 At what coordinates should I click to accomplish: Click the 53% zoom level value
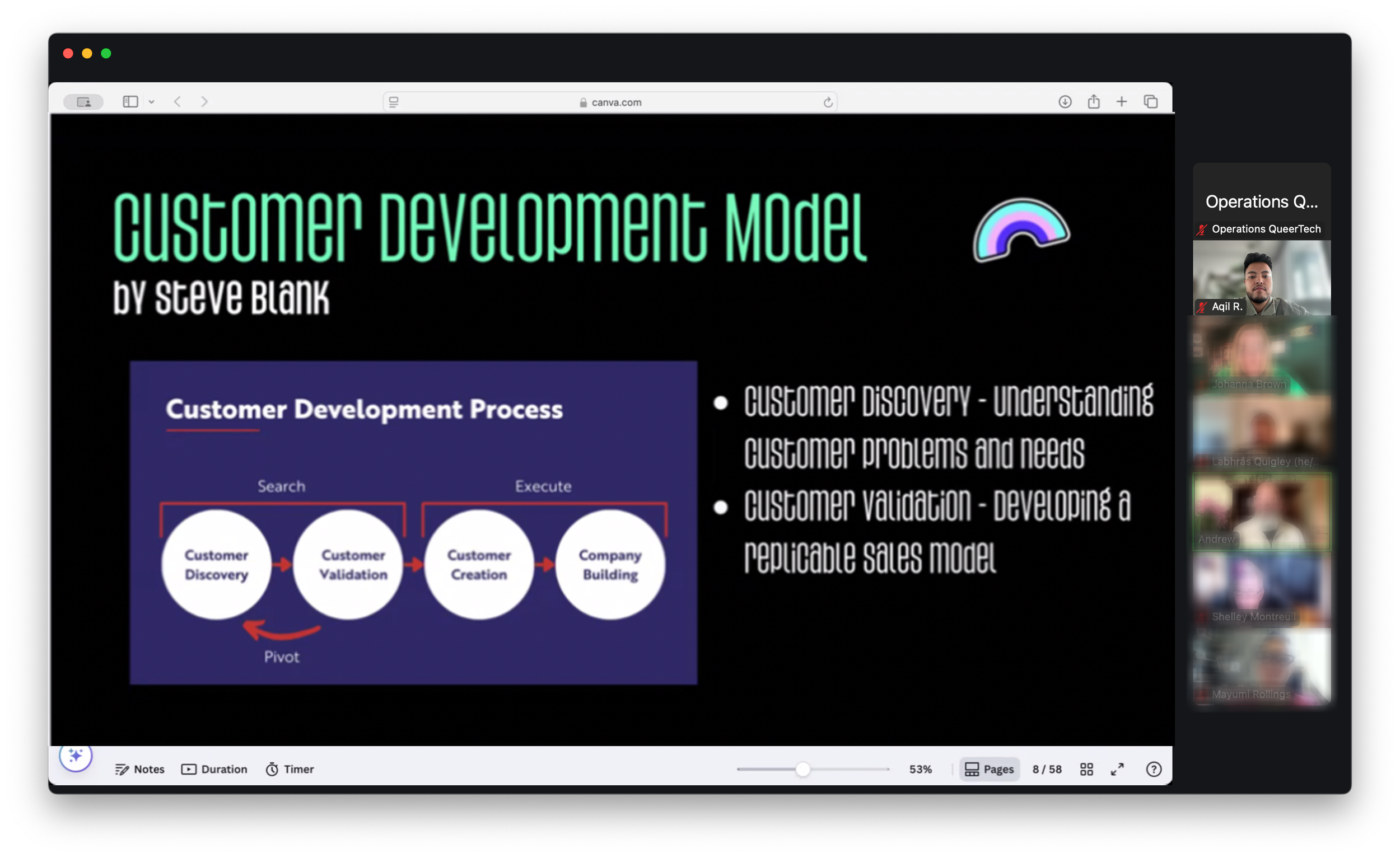point(920,769)
